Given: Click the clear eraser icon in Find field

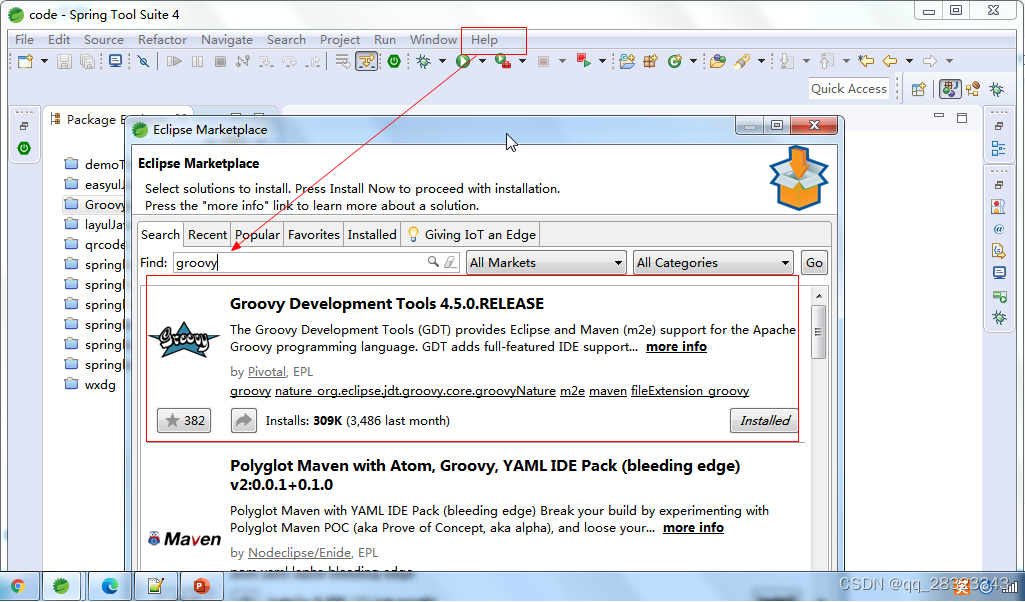Looking at the screenshot, I should (450, 262).
